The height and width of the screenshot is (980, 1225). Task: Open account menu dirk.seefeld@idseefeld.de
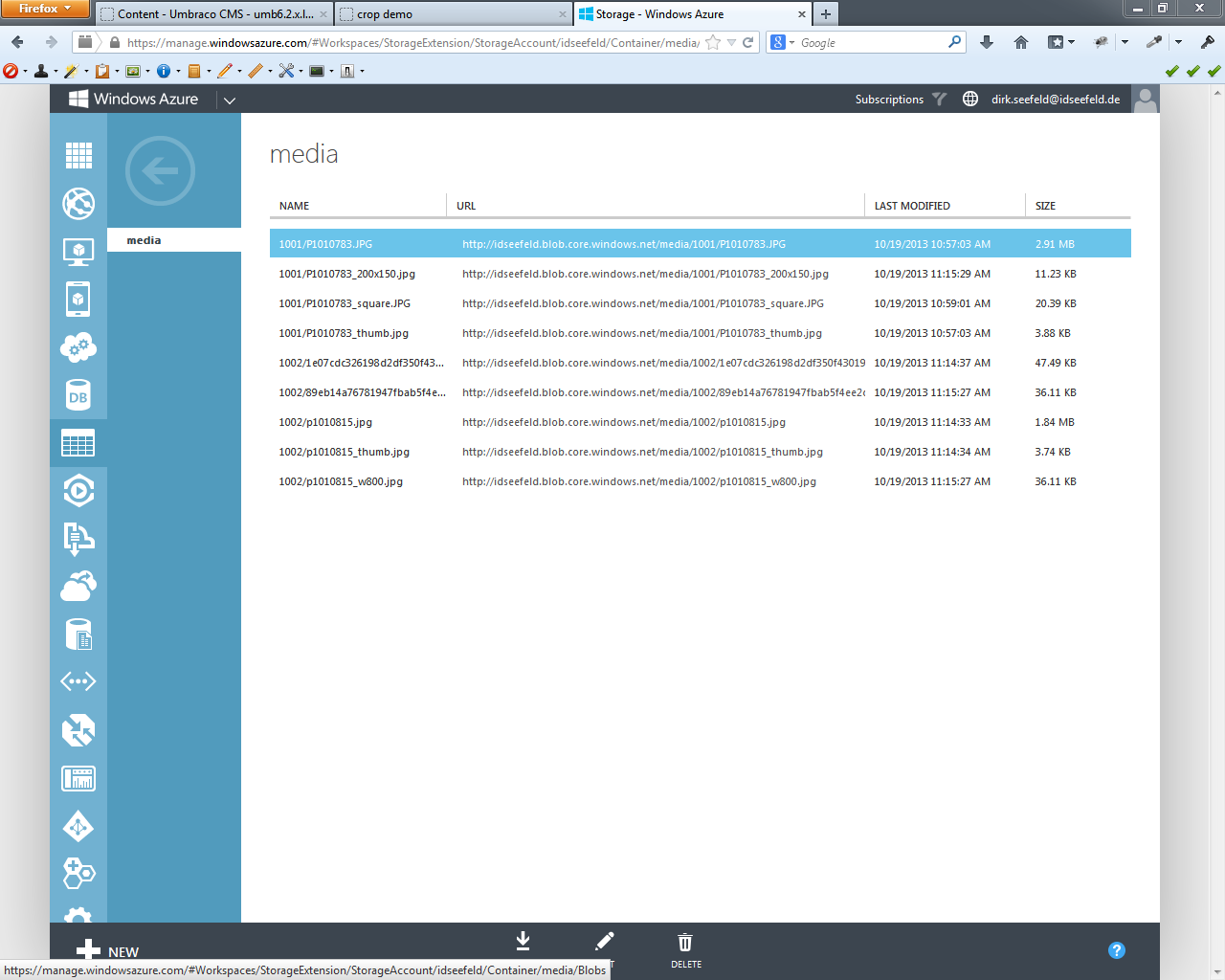click(1056, 100)
